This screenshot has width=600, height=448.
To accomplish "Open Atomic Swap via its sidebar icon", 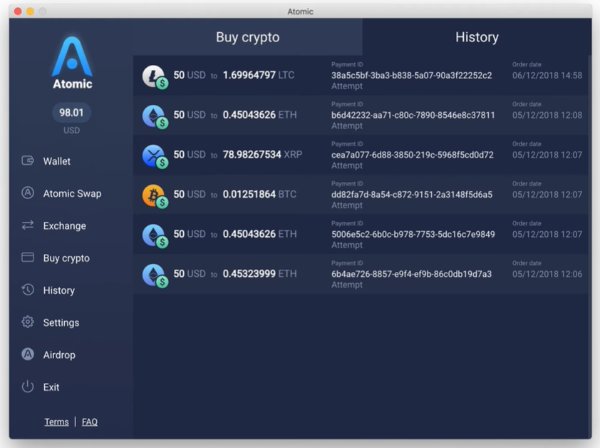I will tap(28, 193).
